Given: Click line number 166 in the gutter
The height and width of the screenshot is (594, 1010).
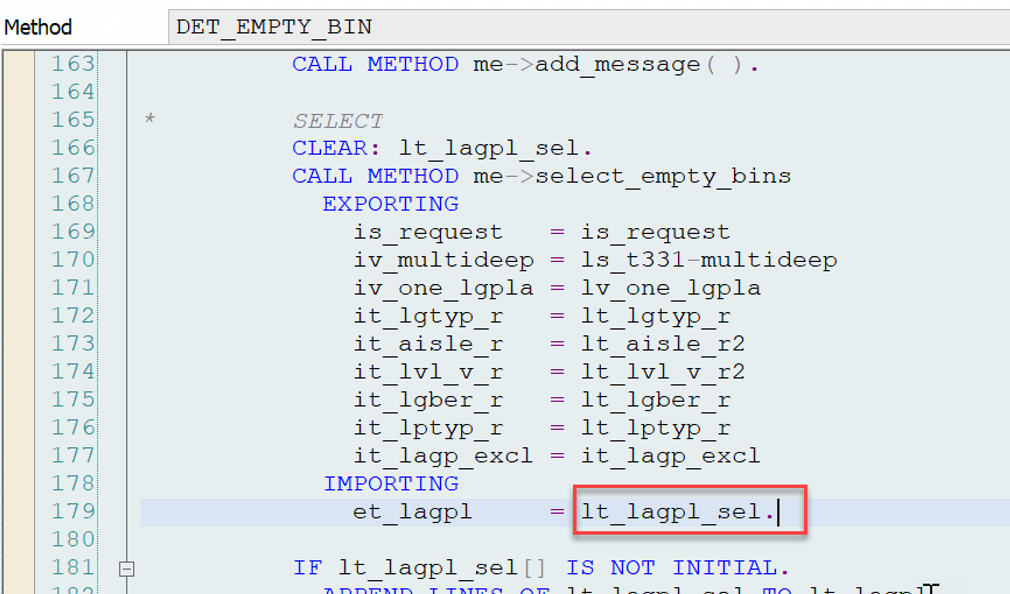Looking at the screenshot, I should tap(73, 148).
